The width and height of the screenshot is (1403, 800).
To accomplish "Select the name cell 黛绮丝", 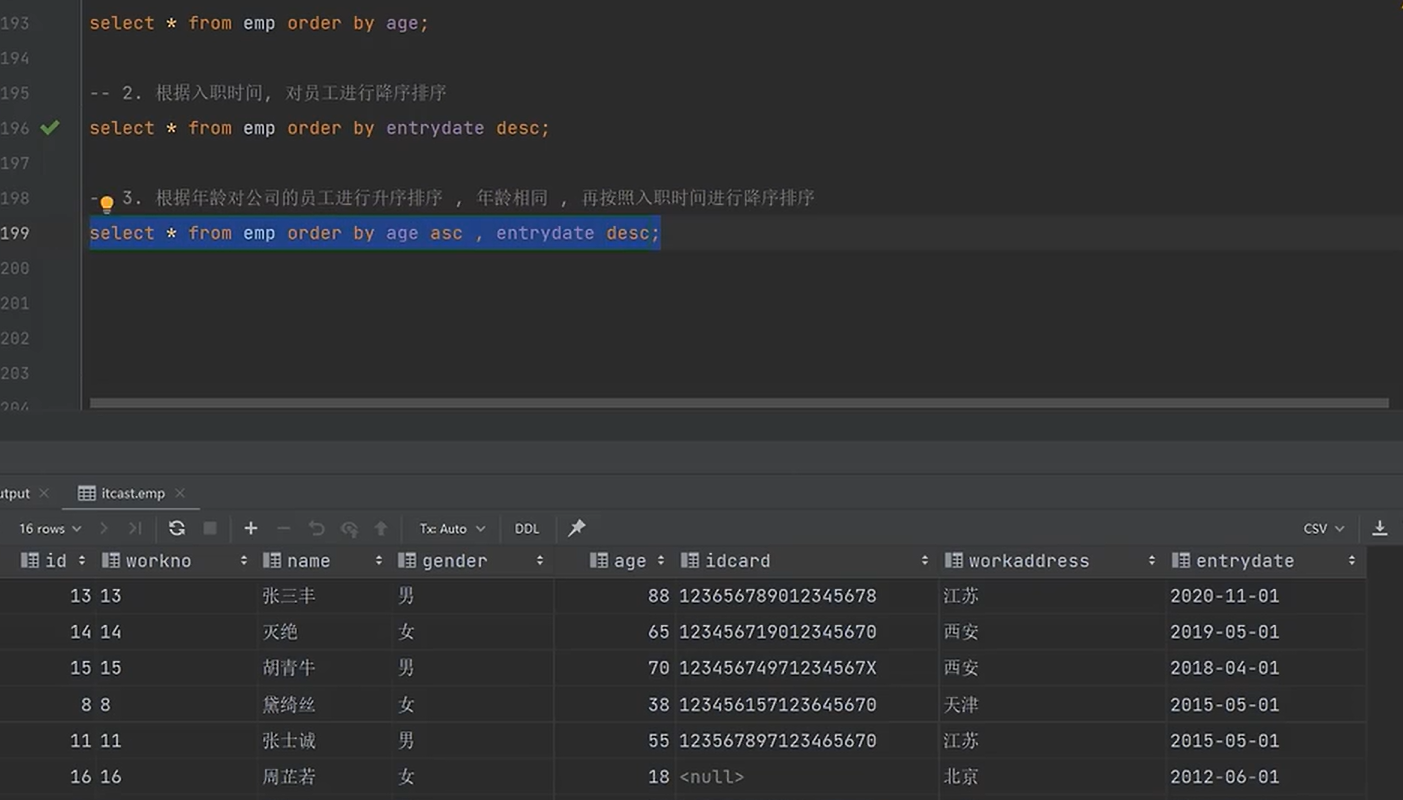I will click(325, 705).
